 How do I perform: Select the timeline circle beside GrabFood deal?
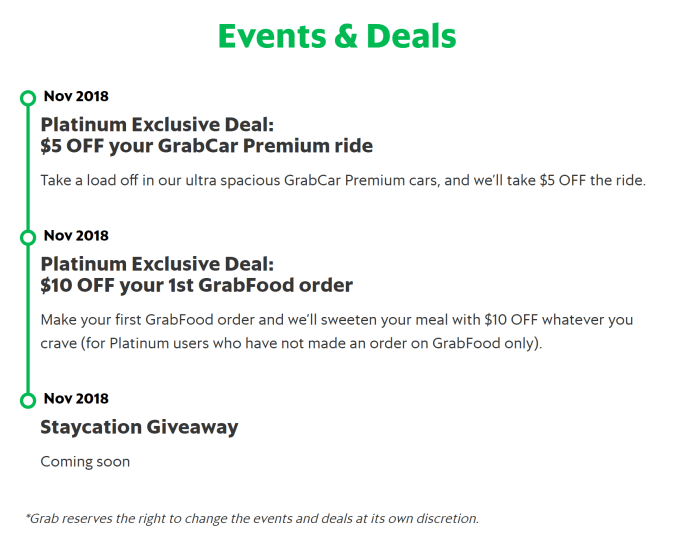click(x=28, y=237)
